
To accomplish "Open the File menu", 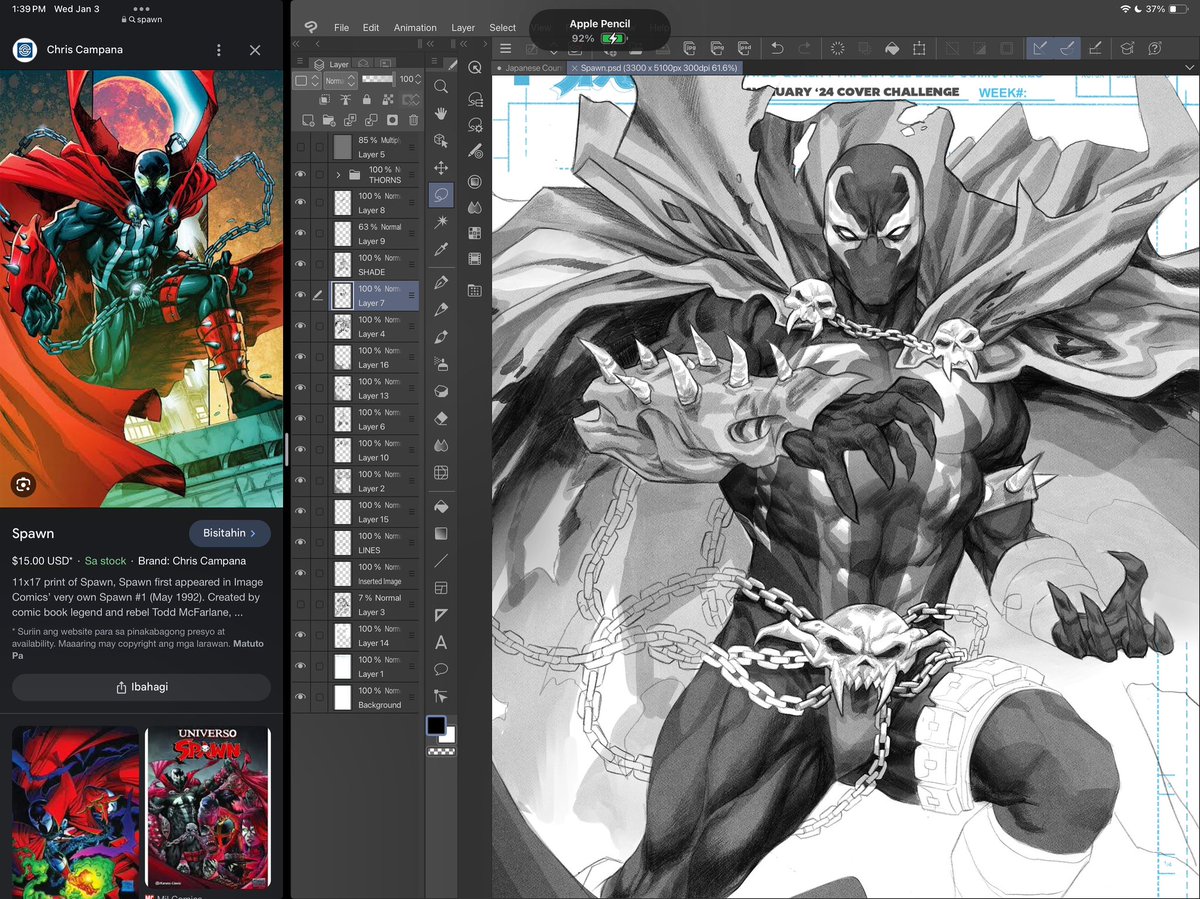I will [341, 28].
